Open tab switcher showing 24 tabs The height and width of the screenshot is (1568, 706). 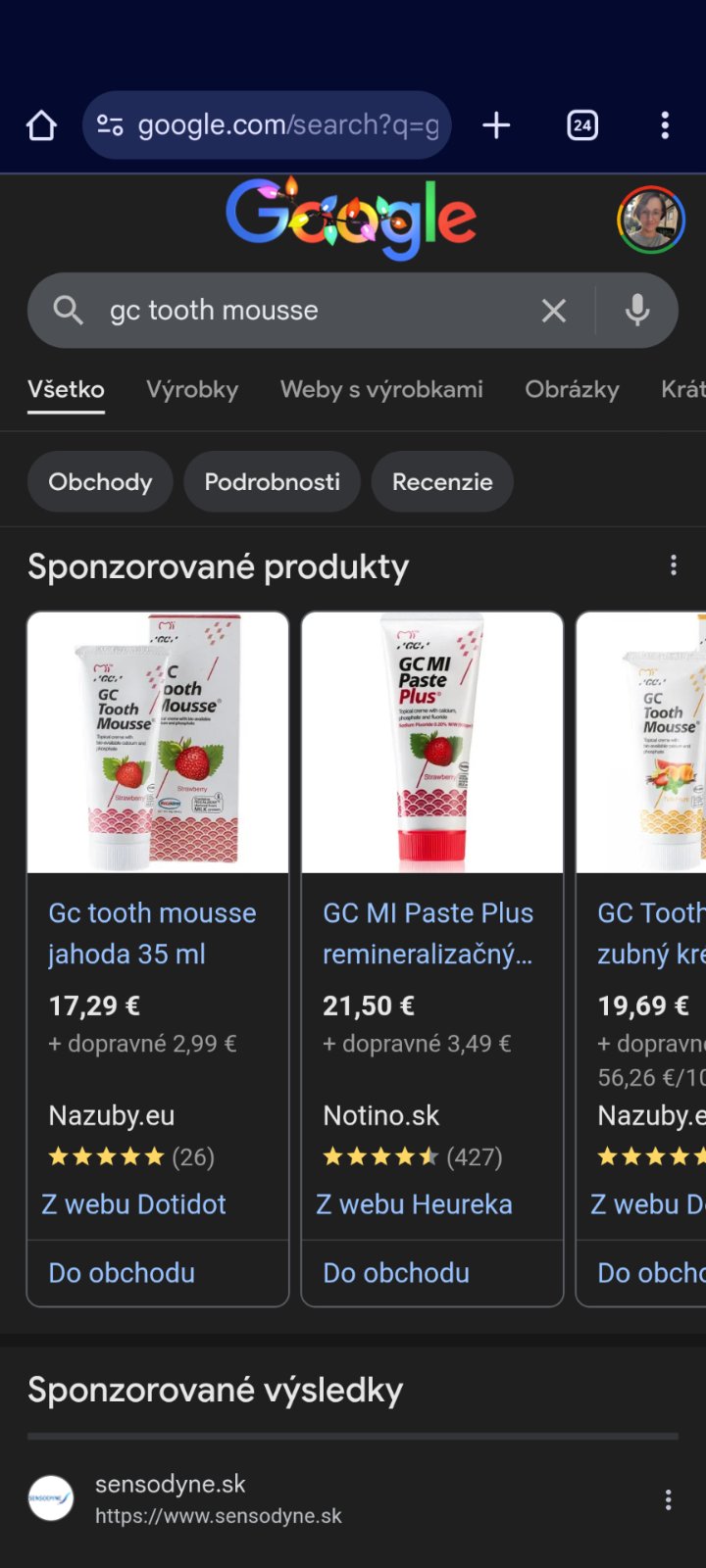pyautogui.click(x=582, y=125)
